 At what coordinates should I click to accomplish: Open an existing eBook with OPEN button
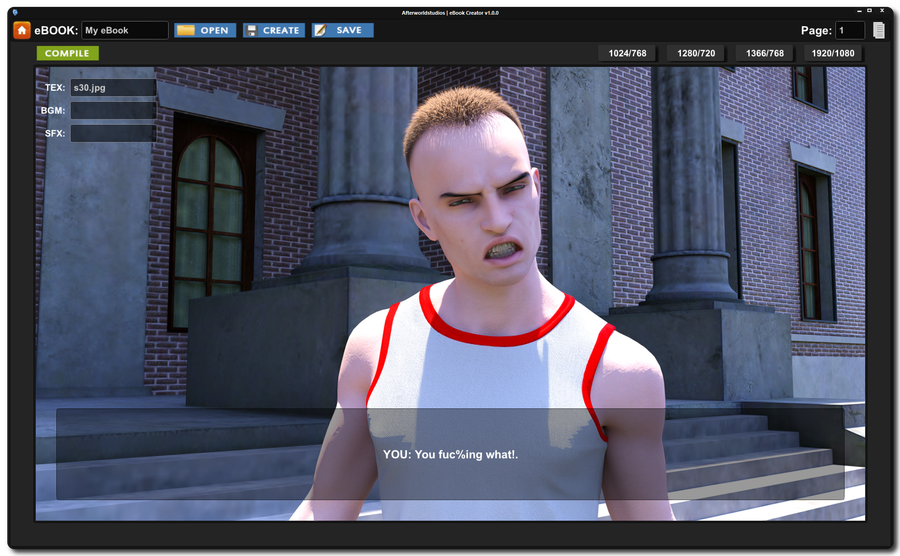(205, 30)
